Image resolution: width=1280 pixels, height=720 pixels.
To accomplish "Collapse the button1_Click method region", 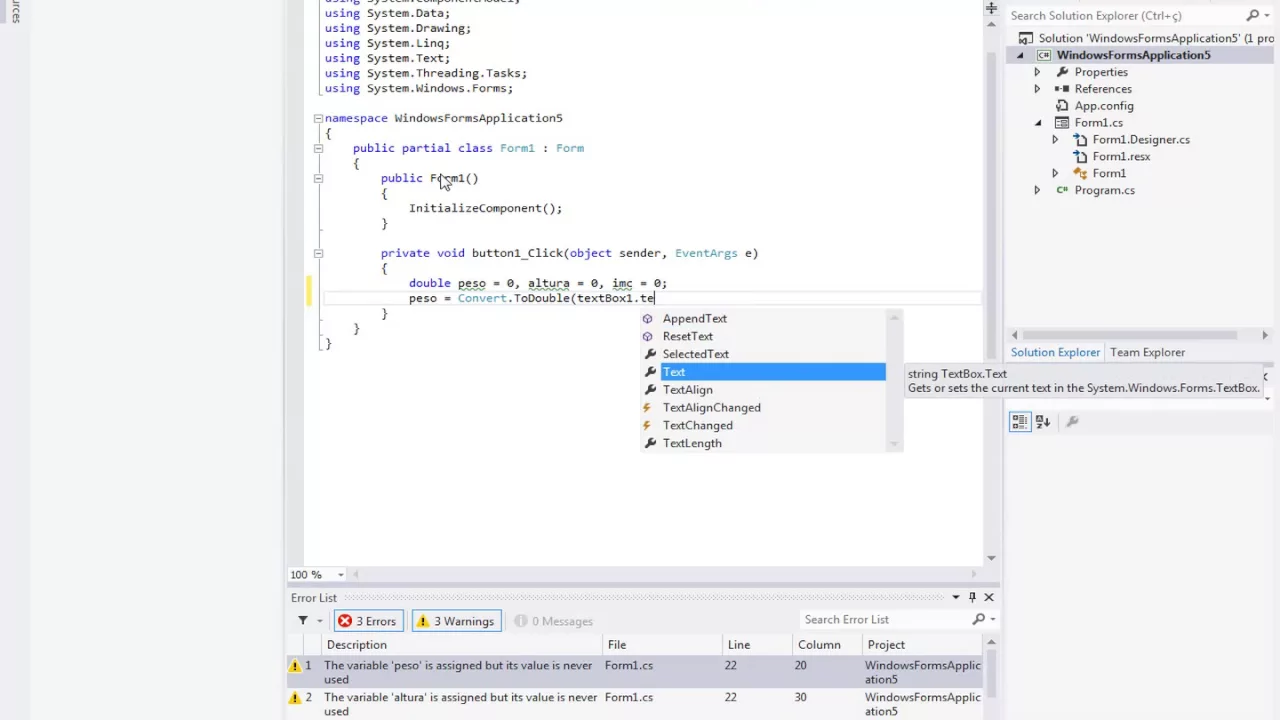I will 318,253.
